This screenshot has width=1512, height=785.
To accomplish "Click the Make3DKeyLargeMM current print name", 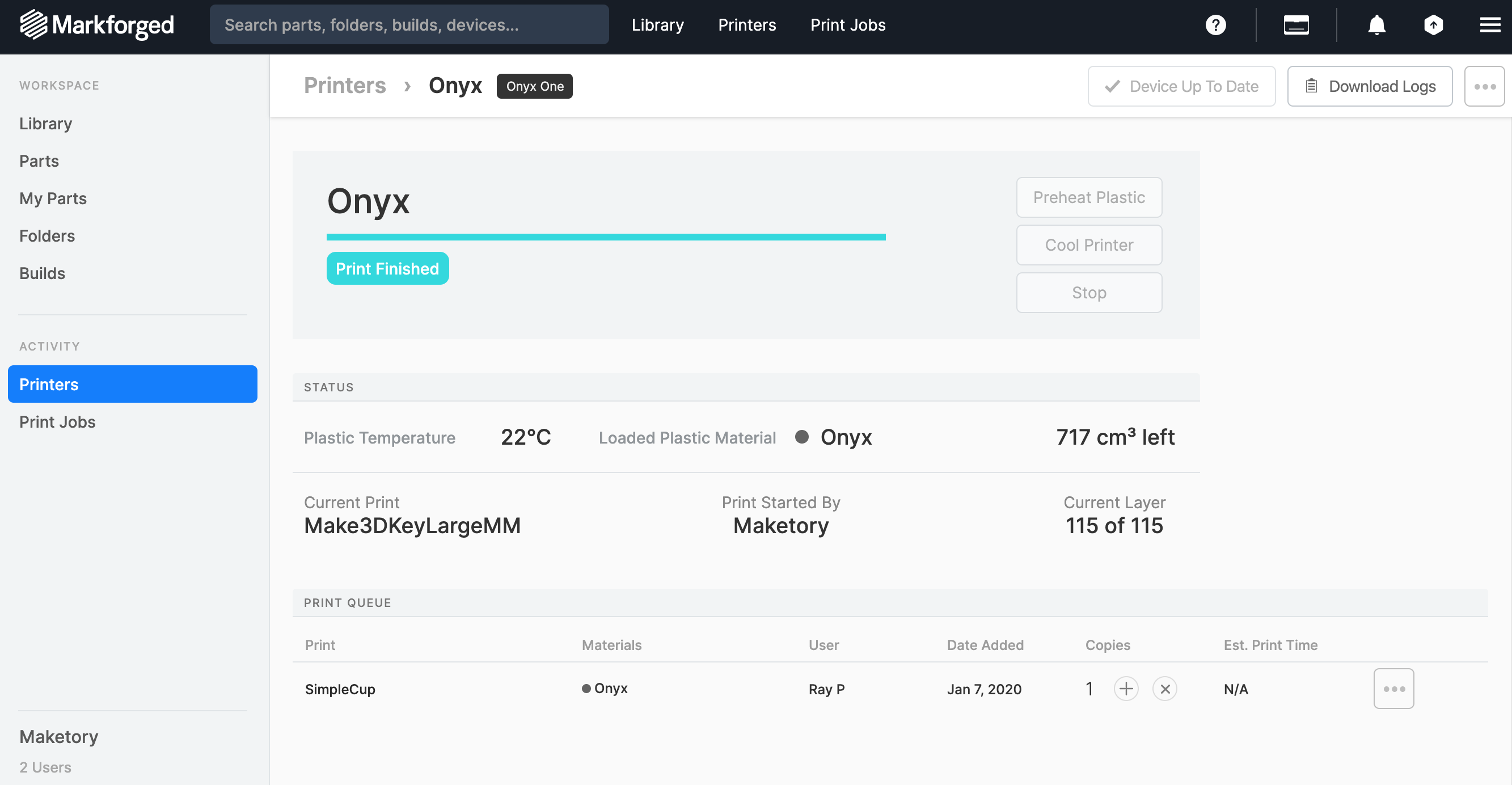I will coord(412,526).
